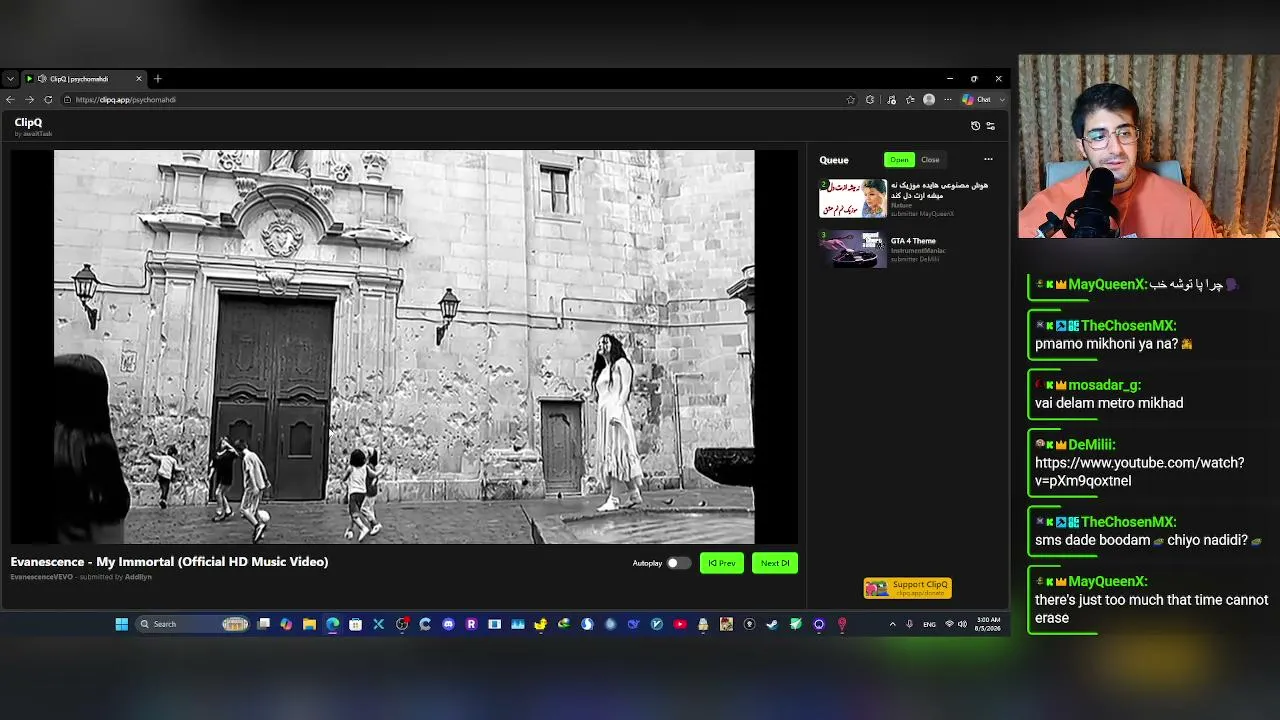Screen dimensions: 1280x720
Task: Set the queue to Open
Action: [x=899, y=160]
